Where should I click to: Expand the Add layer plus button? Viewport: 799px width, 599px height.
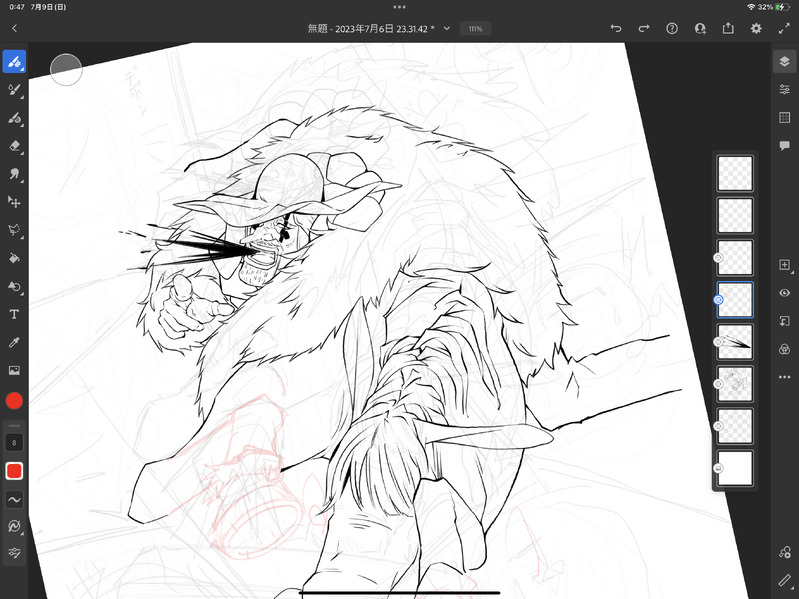(785, 265)
